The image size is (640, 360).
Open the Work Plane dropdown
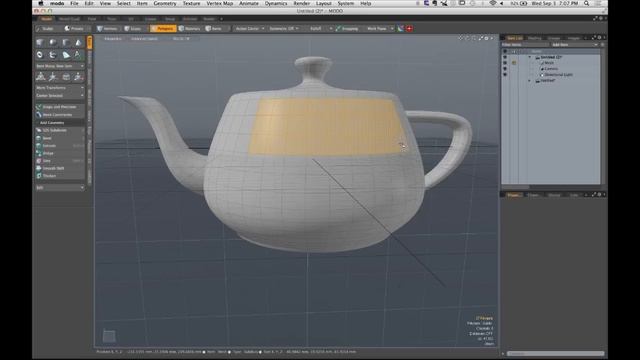click(379, 29)
